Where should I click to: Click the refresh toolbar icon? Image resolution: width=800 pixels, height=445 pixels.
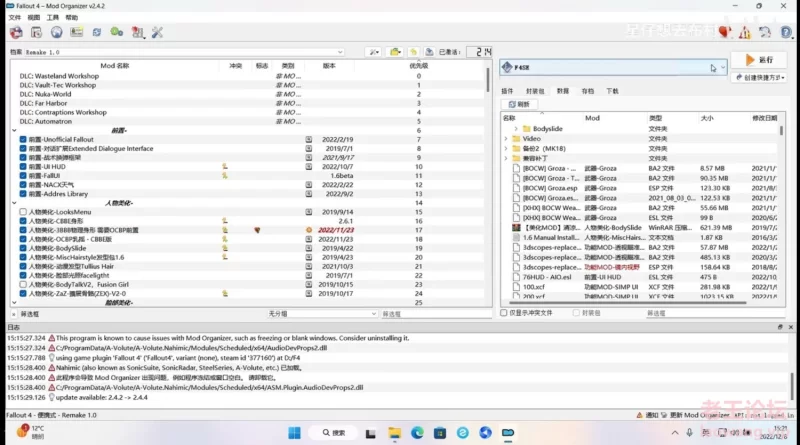(x=96, y=33)
